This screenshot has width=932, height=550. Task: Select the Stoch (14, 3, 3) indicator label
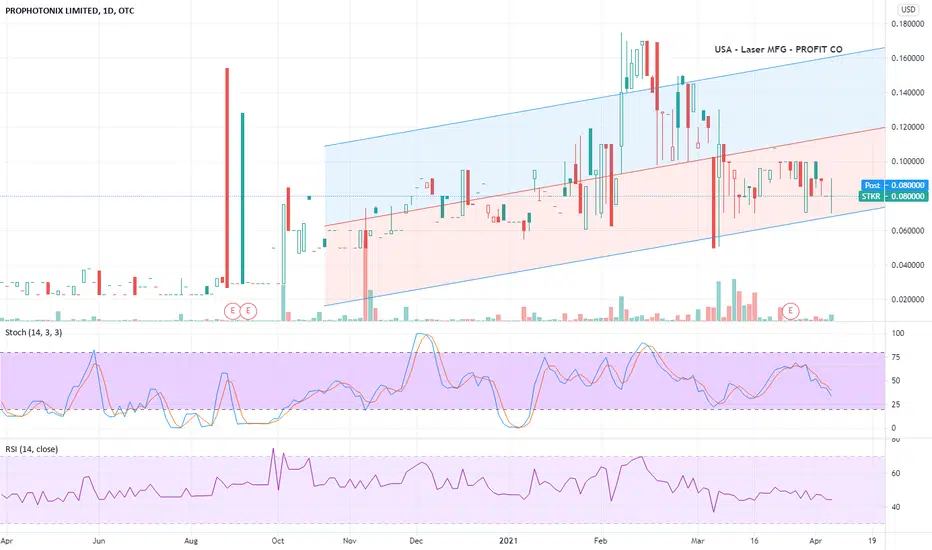[x=33, y=332]
